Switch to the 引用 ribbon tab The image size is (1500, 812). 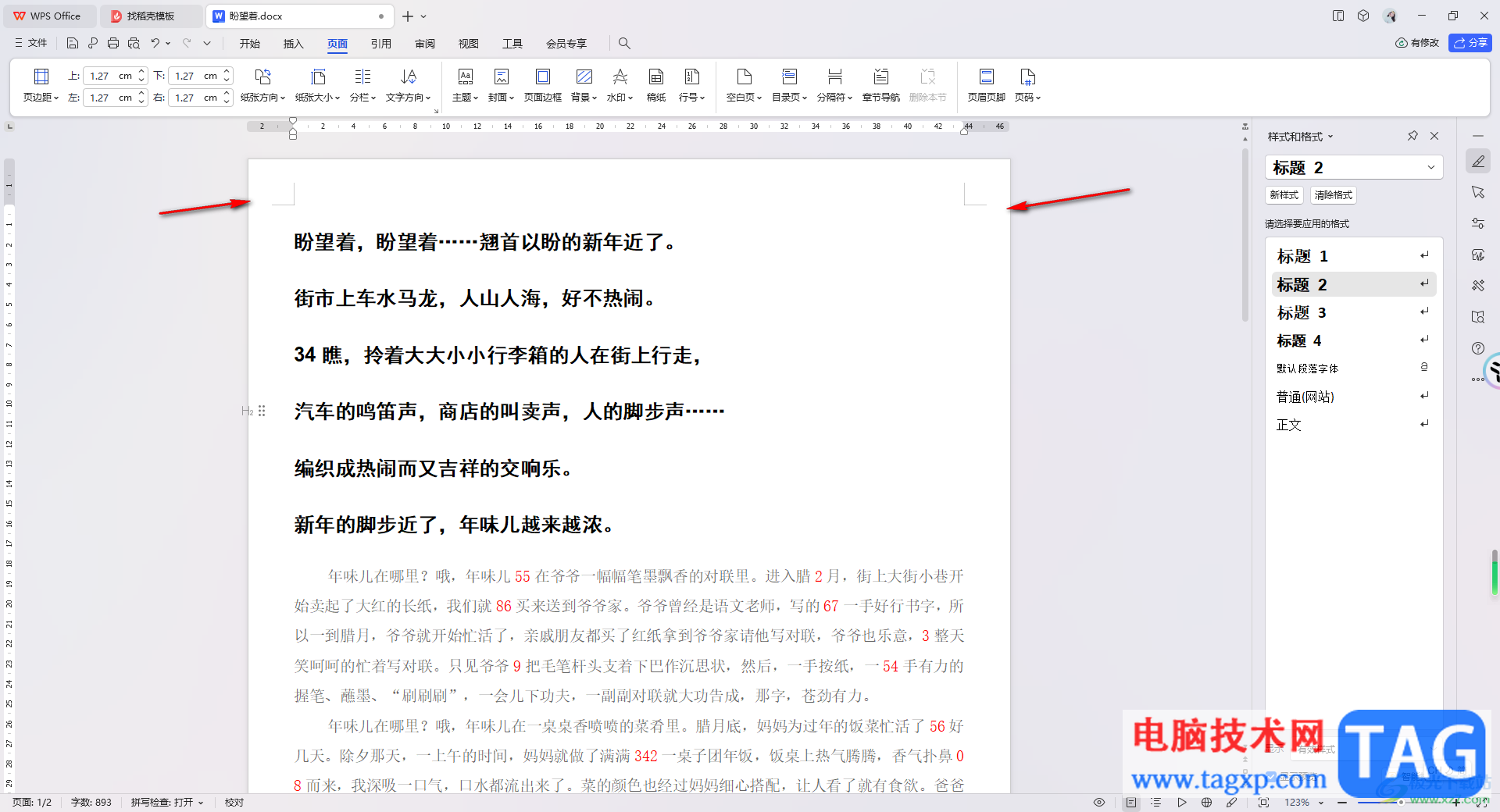click(x=380, y=44)
